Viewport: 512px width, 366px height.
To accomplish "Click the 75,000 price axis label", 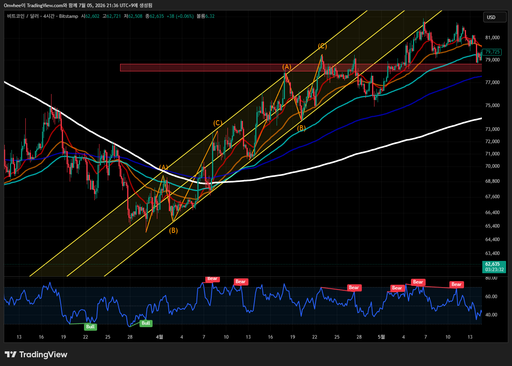I will pos(492,105).
